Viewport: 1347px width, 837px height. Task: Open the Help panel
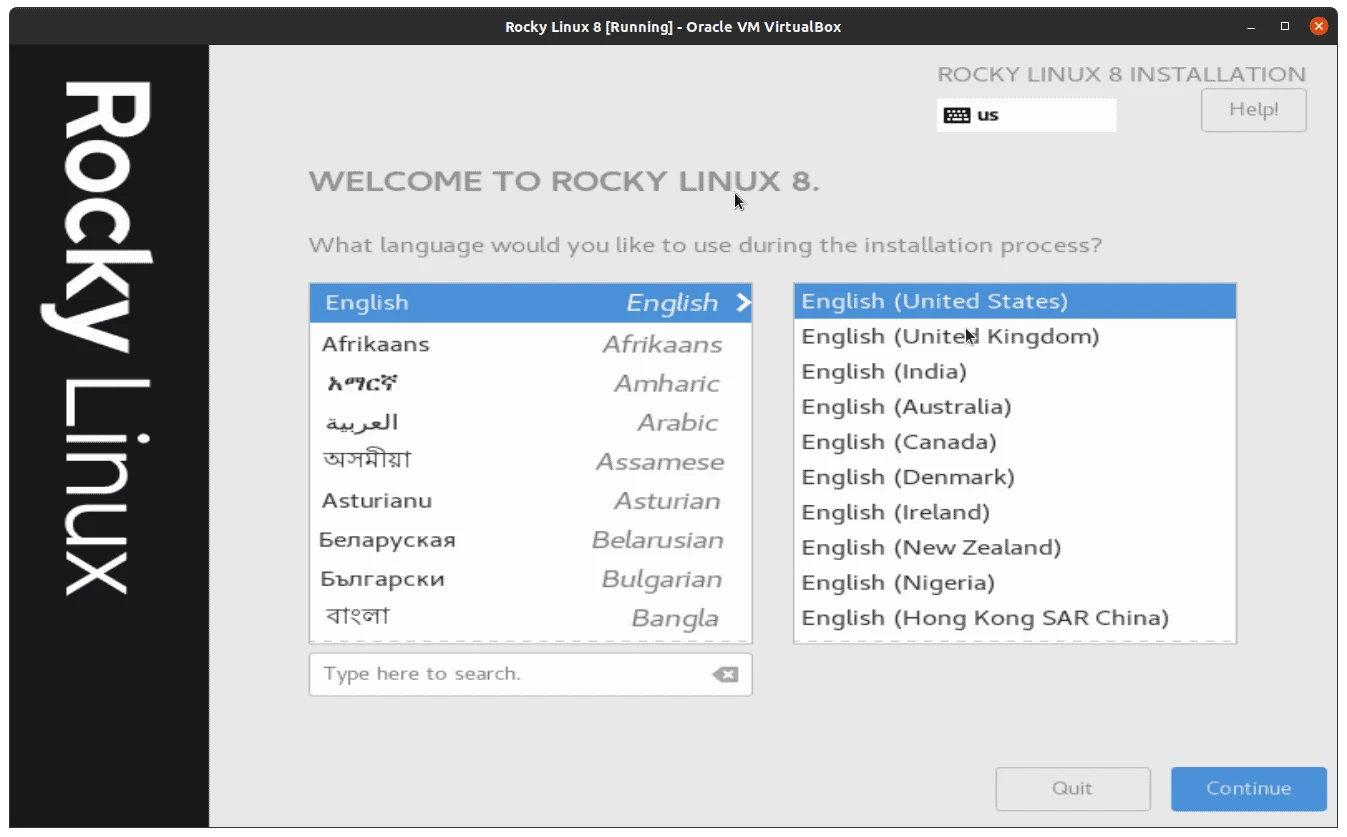tap(1253, 110)
